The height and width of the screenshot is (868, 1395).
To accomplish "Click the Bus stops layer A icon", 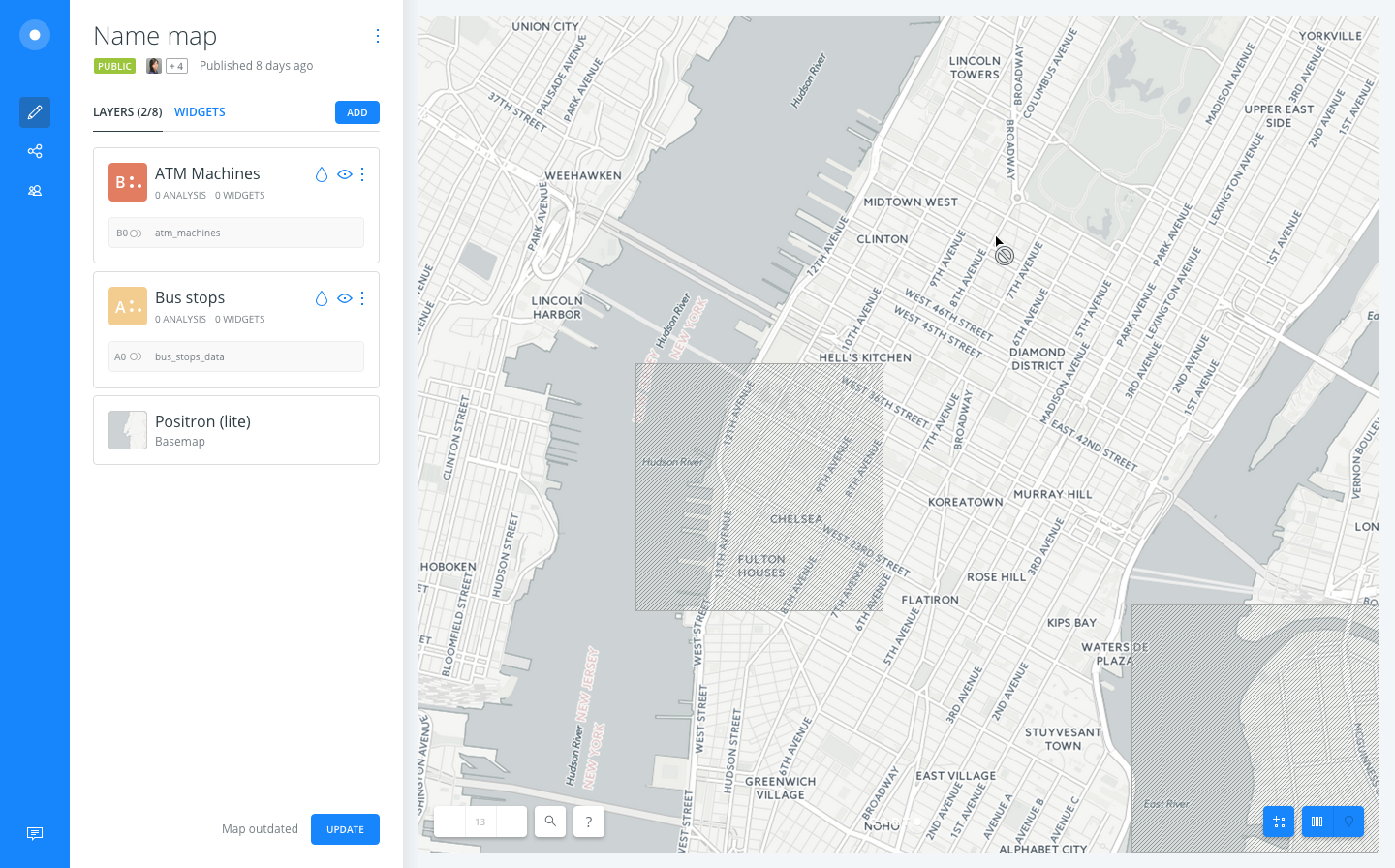I will pyautogui.click(x=128, y=306).
